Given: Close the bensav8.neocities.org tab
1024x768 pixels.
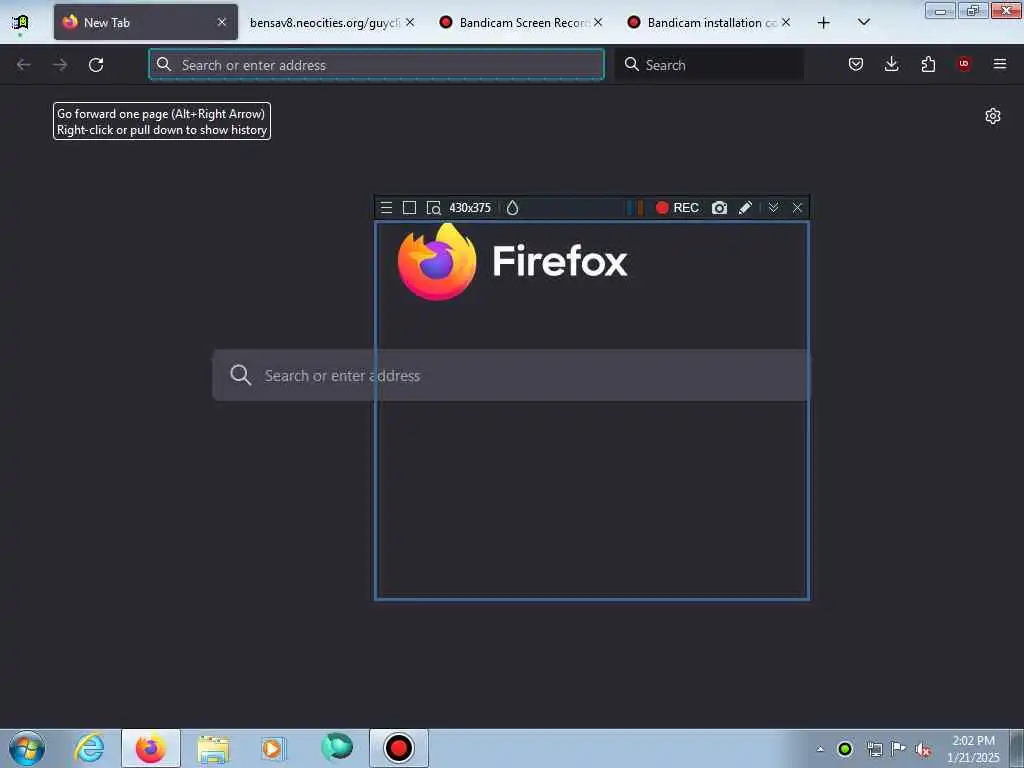Looking at the screenshot, I should (x=409, y=22).
